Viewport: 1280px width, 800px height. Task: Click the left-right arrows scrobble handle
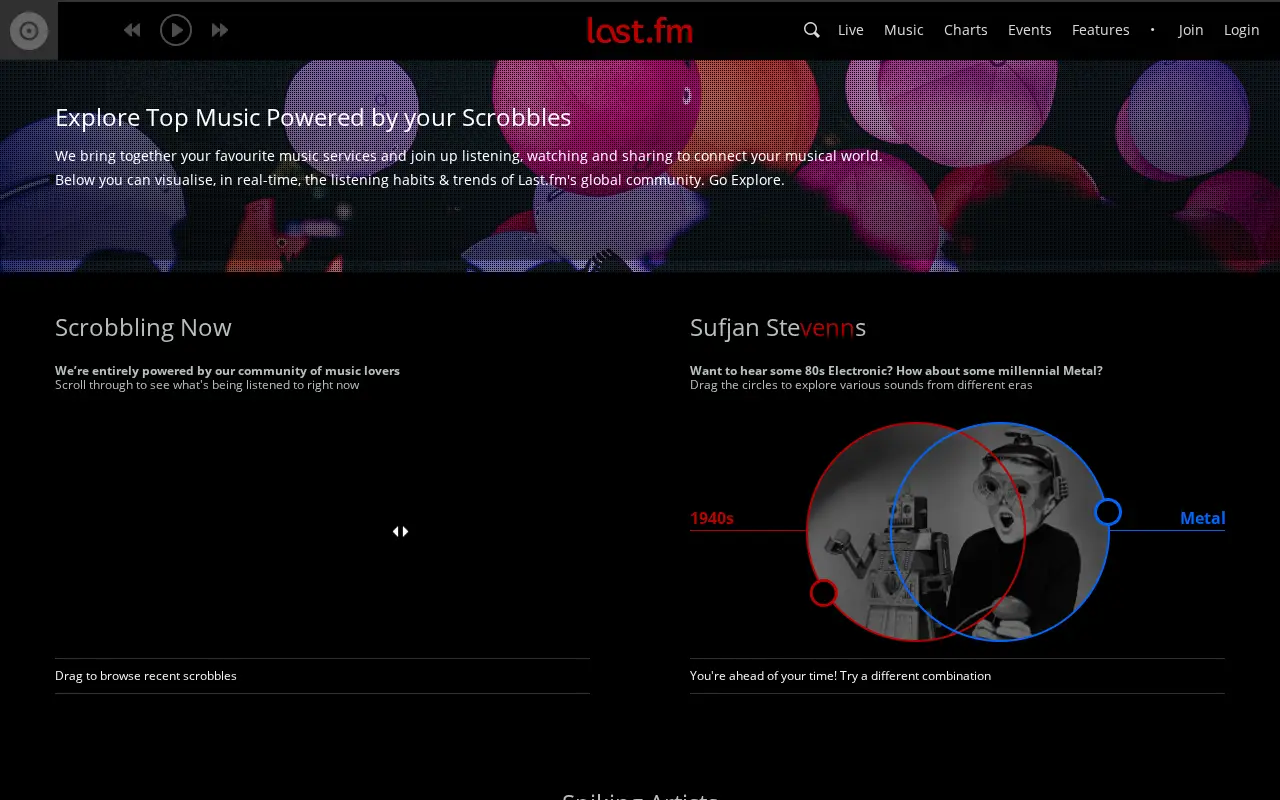[400, 531]
